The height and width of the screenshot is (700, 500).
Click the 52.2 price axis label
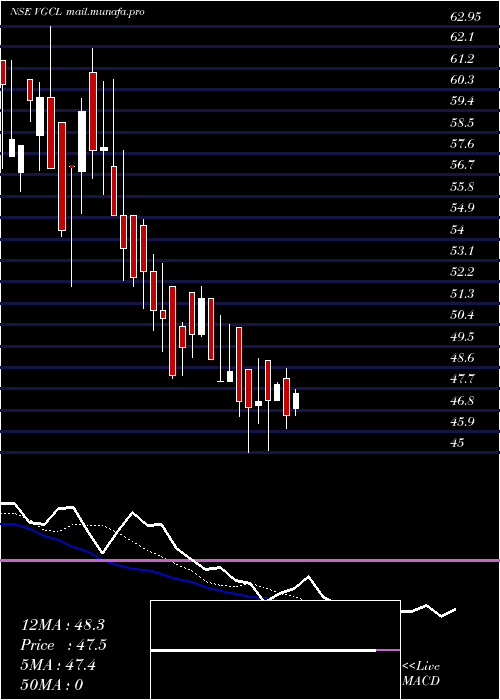click(x=462, y=272)
